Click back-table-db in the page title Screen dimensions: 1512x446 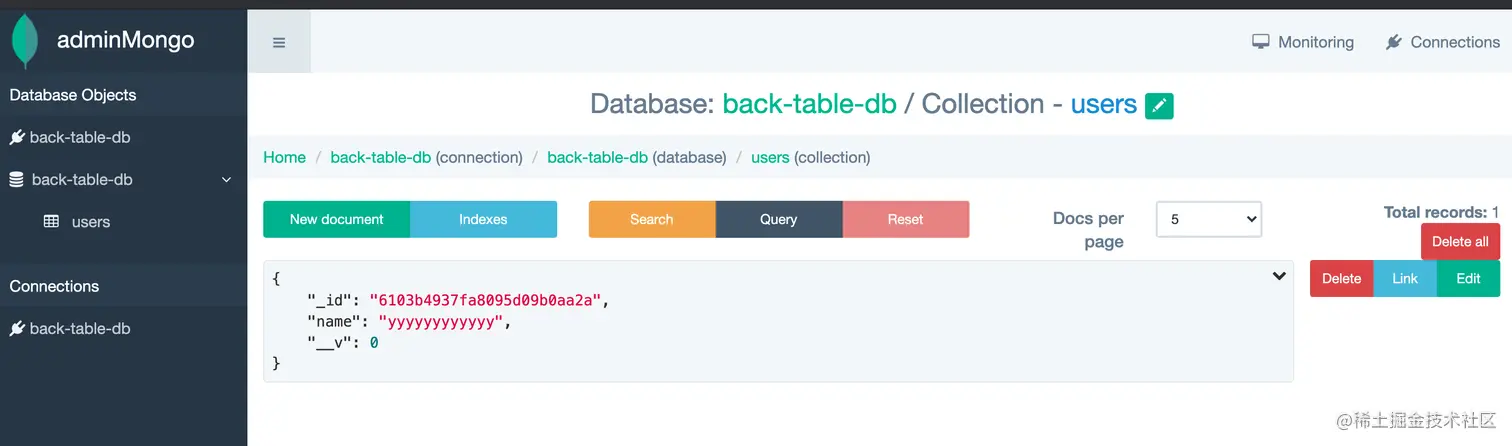pos(809,104)
